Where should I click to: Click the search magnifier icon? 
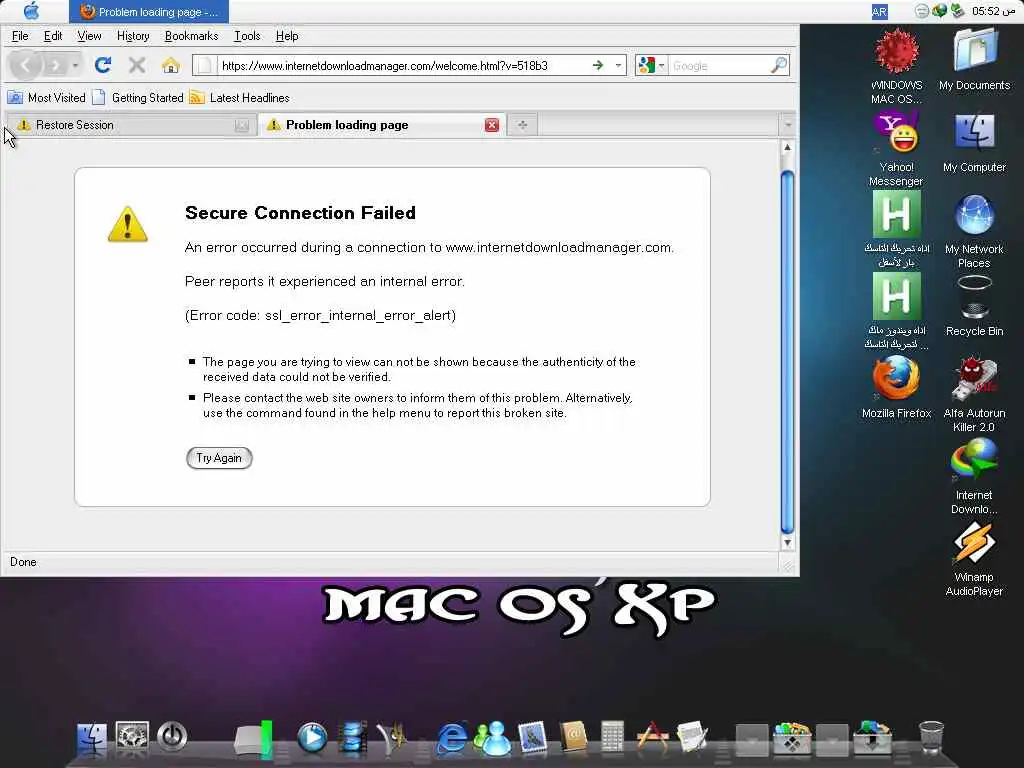[x=778, y=65]
